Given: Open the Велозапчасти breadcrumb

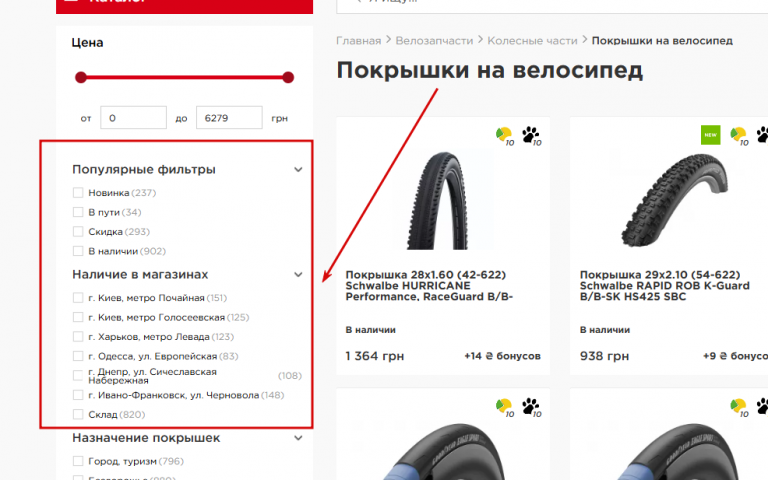Looking at the screenshot, I should click(x=434, y=41).
